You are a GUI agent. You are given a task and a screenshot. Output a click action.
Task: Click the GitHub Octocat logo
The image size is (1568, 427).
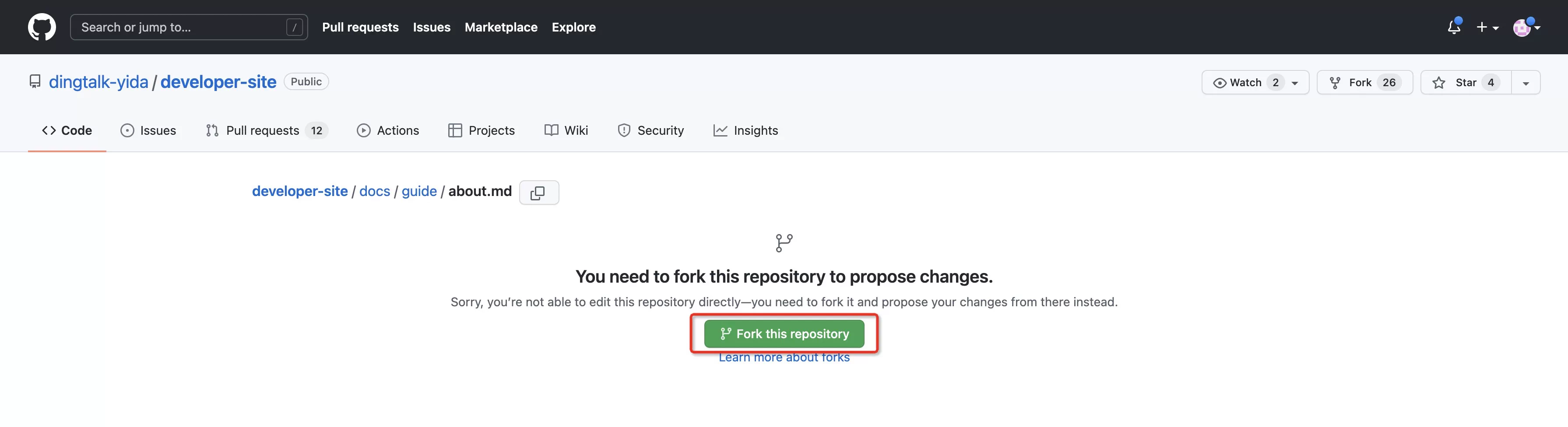click(42, 28)
